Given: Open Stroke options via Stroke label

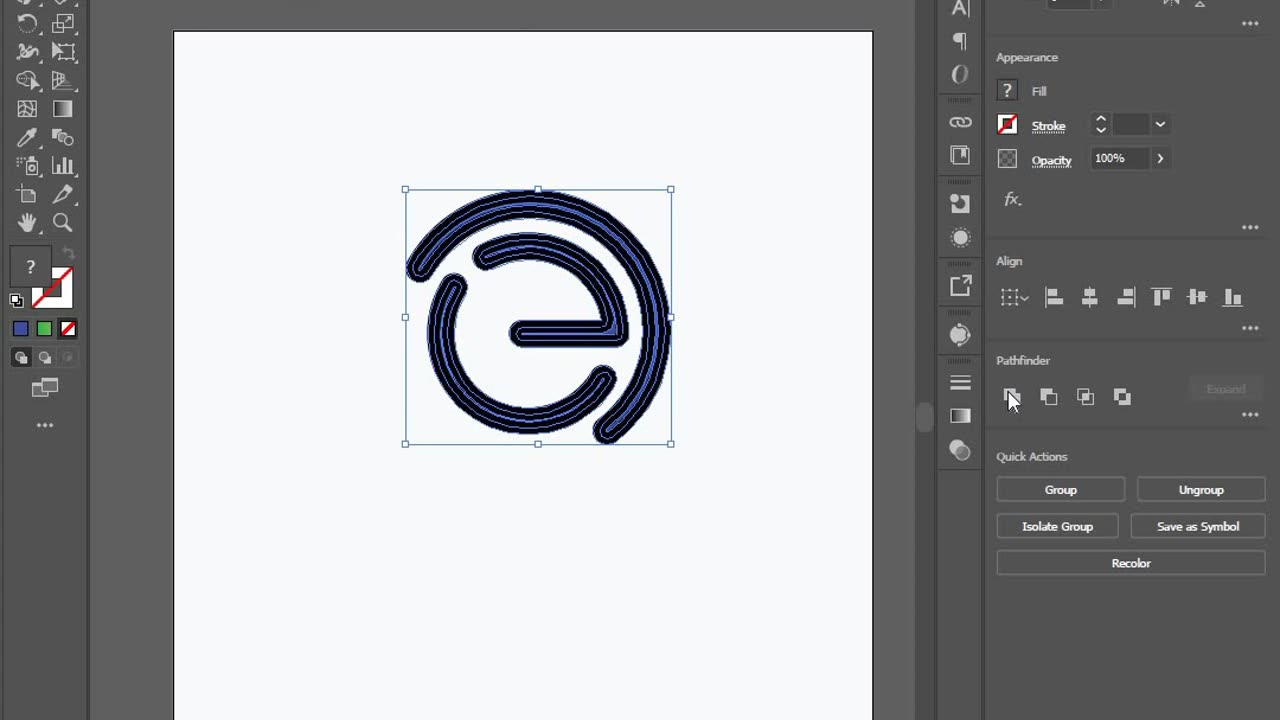Looking at the screenshot, I should [1048, 126].
